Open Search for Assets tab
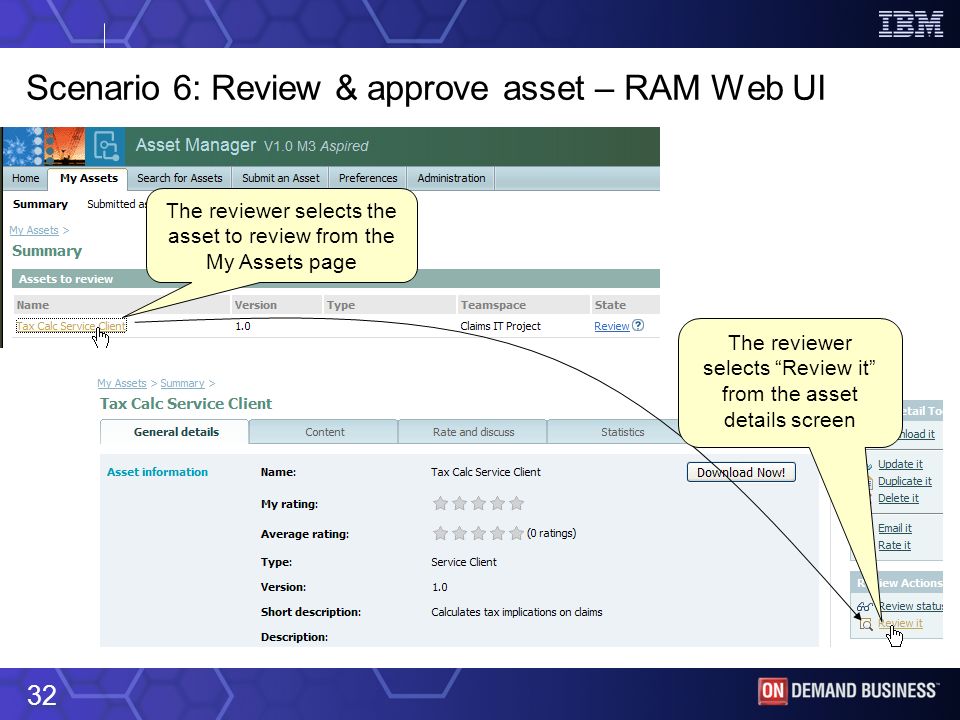Viewport: 960px width, 720px height. [x=179, y=178]
